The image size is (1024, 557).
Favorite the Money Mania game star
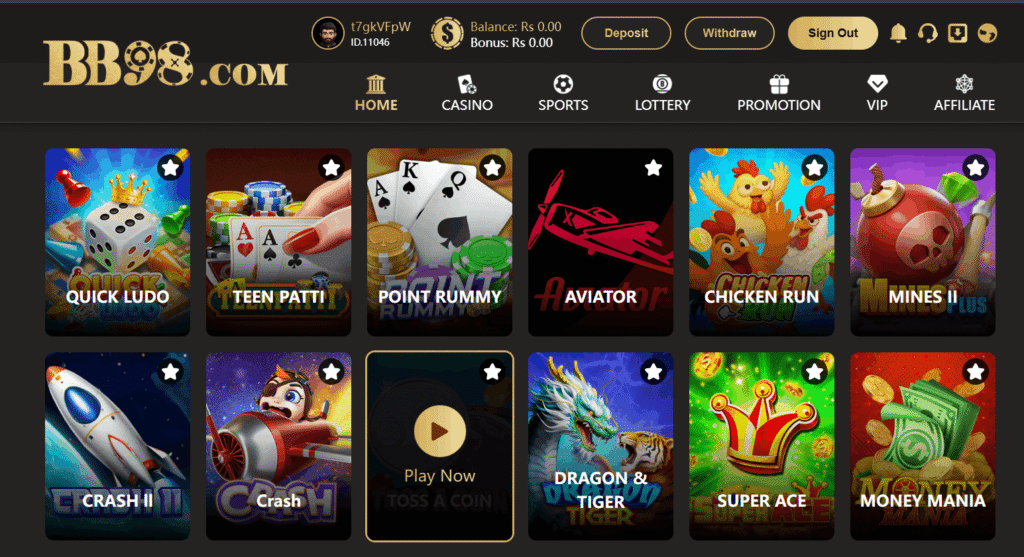pos(975,372)
